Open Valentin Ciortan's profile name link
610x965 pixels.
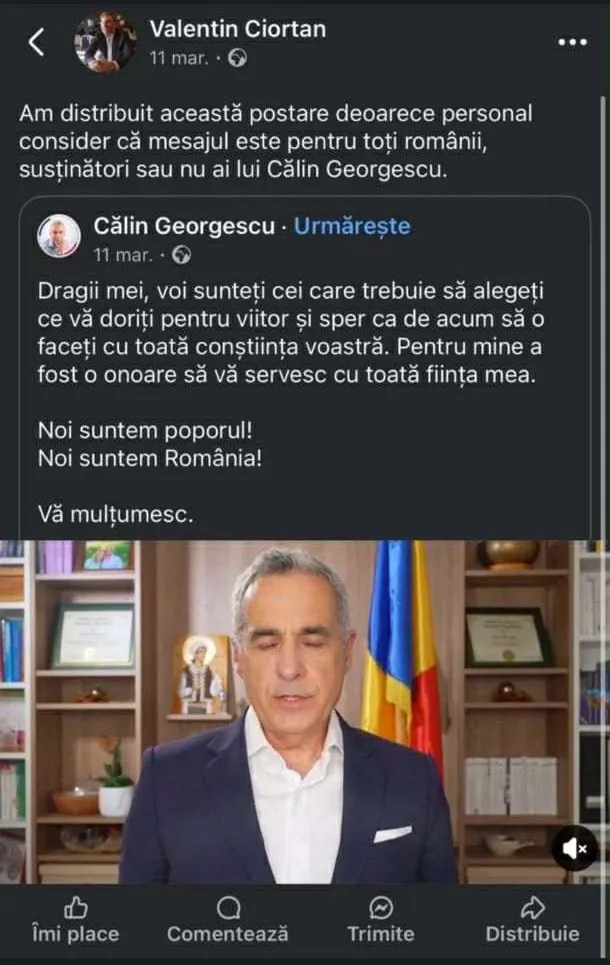tap(238, 28)
